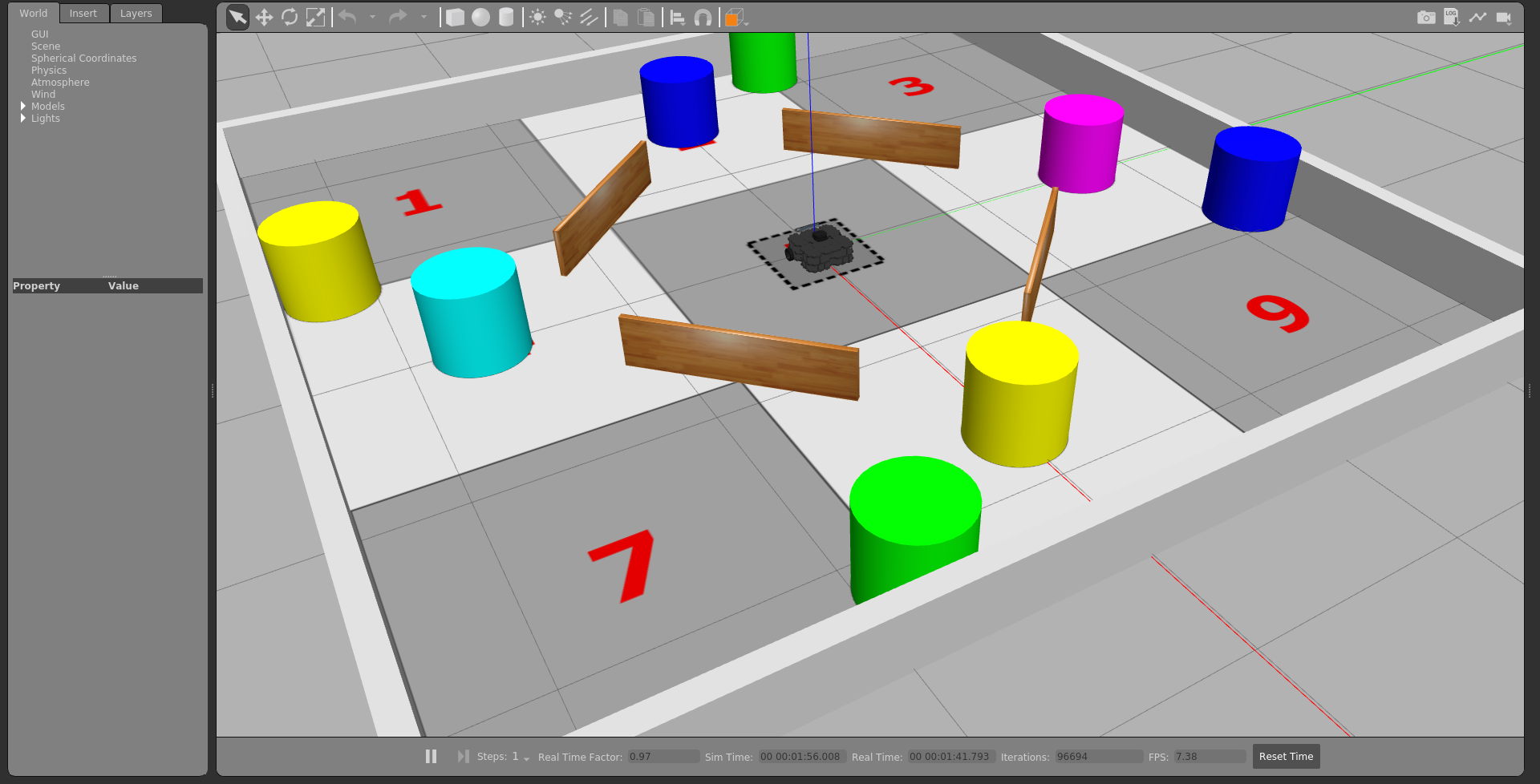Image resolution: width=1540 pixels, height=784 pixels.
Task: Select Spherical Coordinates item
Action: [84, 59]
